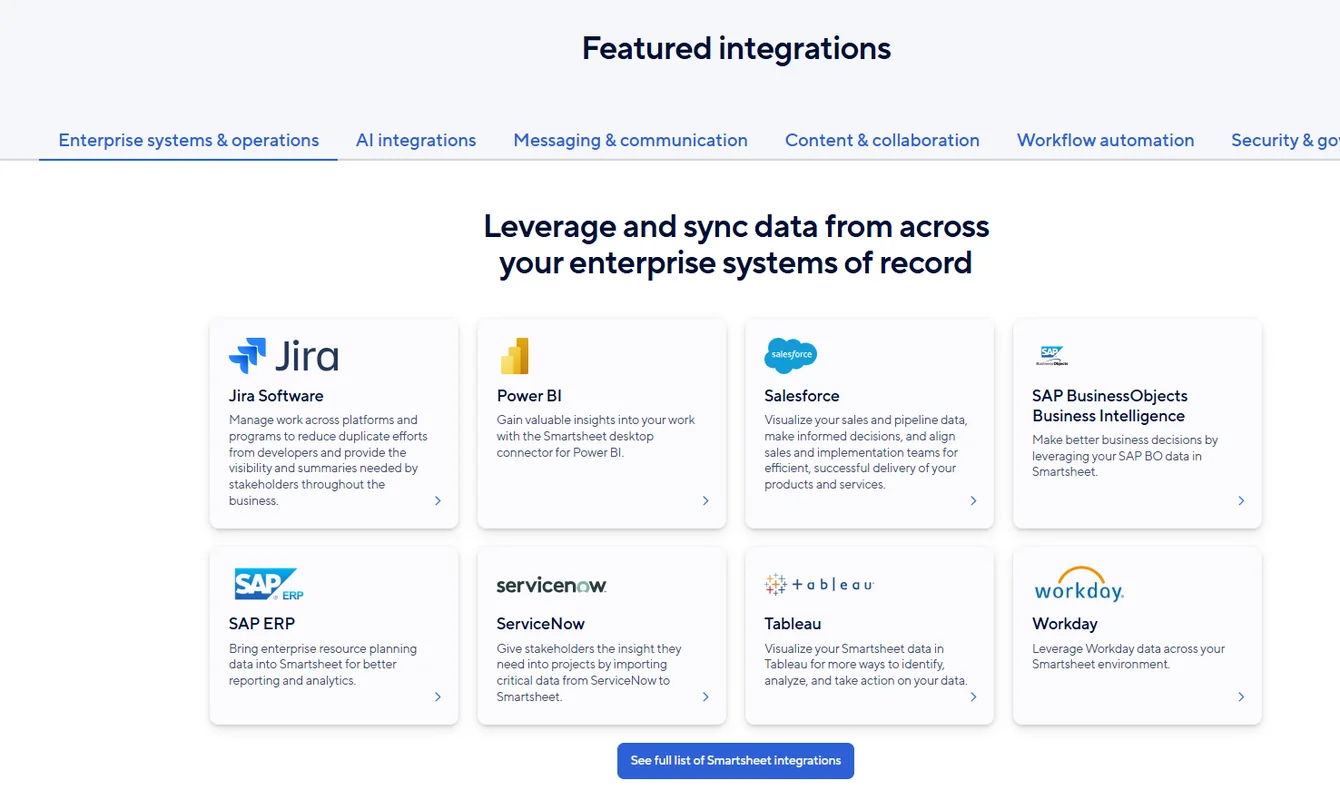The height and width of the screenshot is (810, 1340).
Task: Open the Tableau title link
Action: coord(793,624)
